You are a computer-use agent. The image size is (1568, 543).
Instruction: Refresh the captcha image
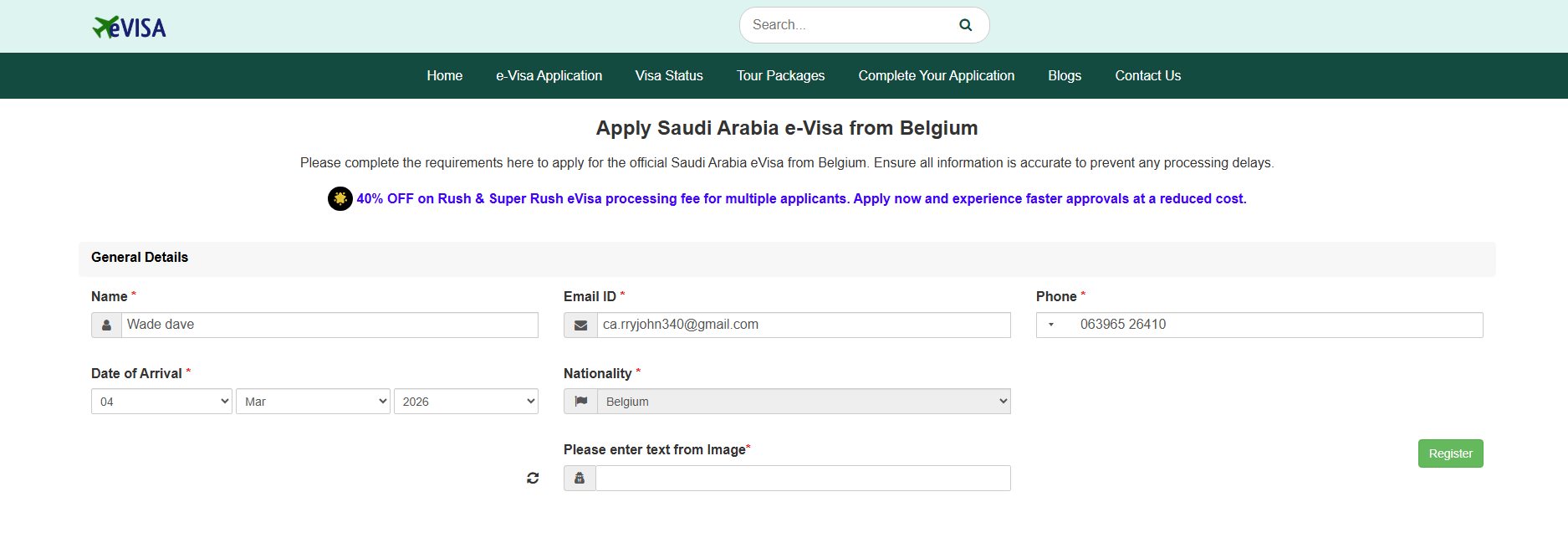(533, 478)
